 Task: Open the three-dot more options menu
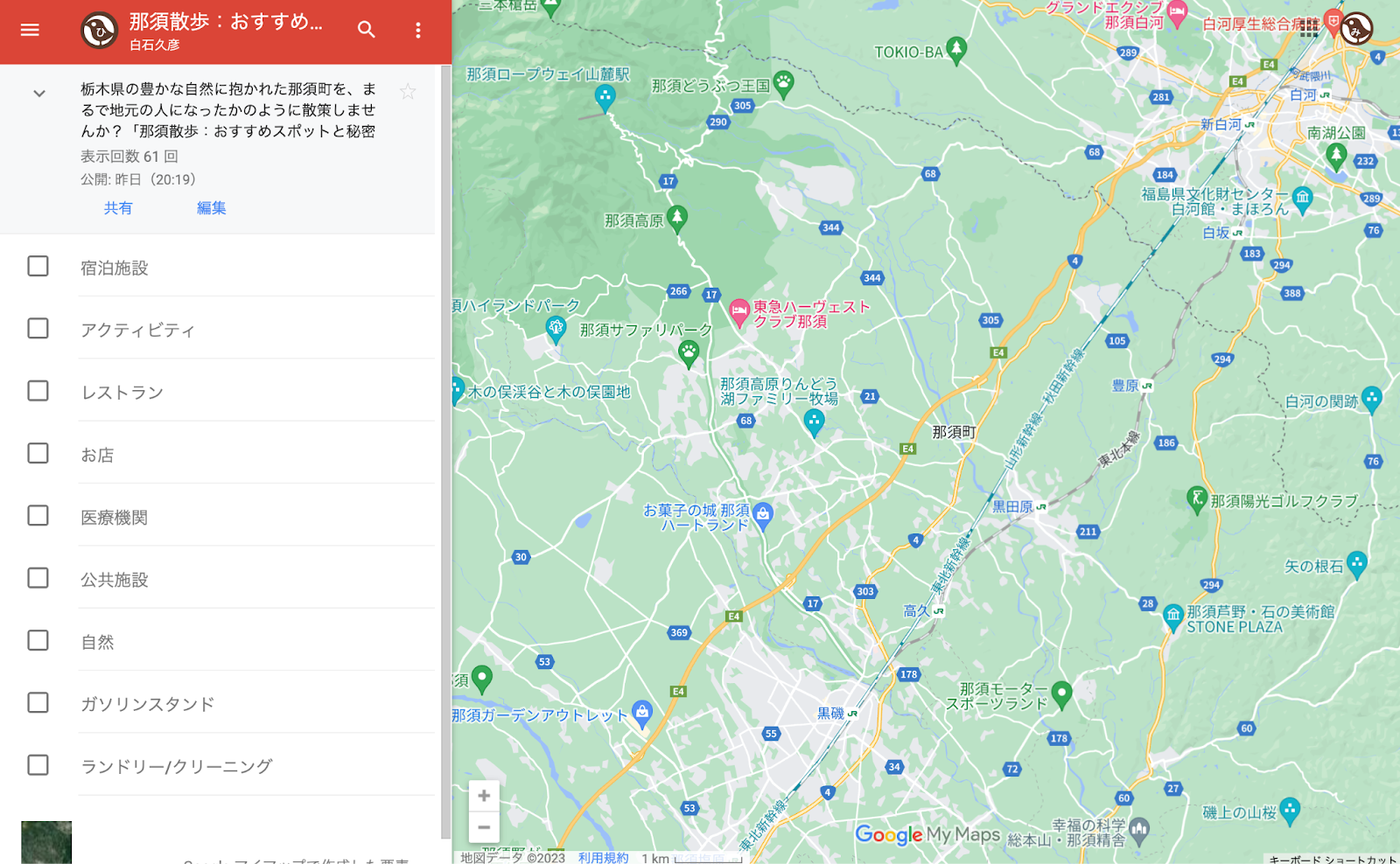(418, 31)
